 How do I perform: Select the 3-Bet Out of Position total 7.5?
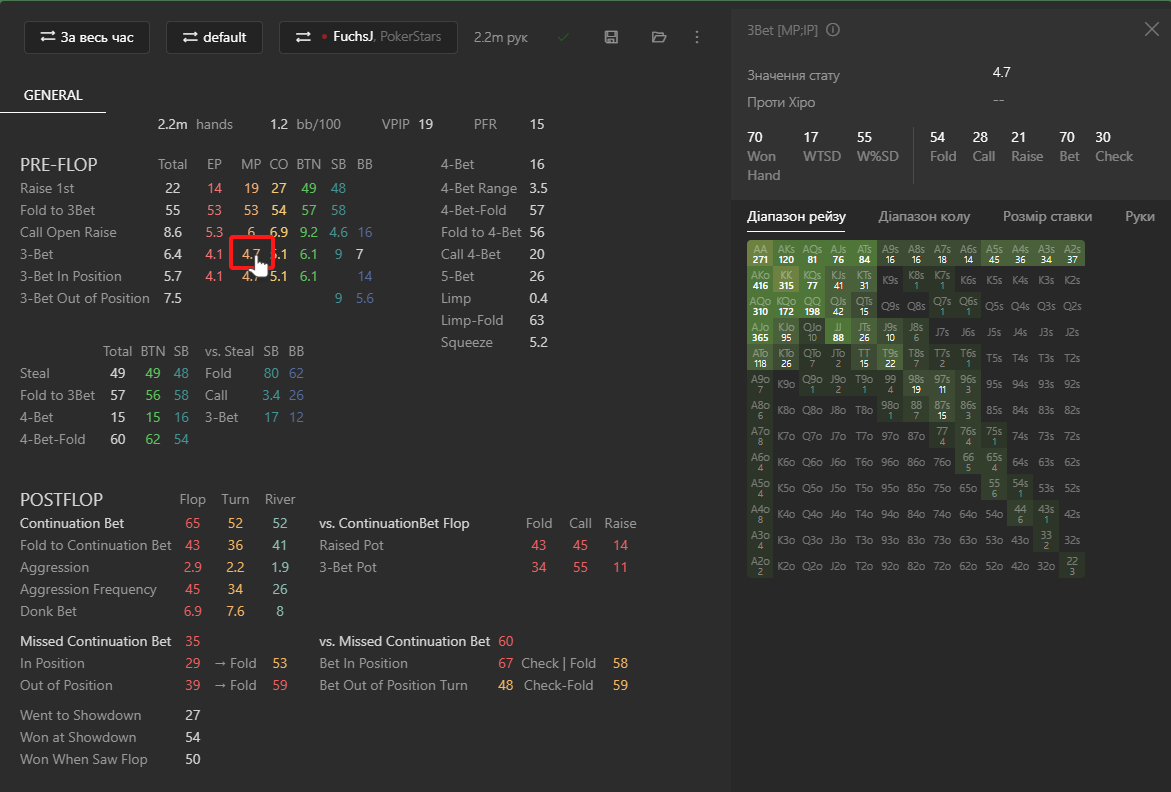pyautogui.click(x=173, y=299)
